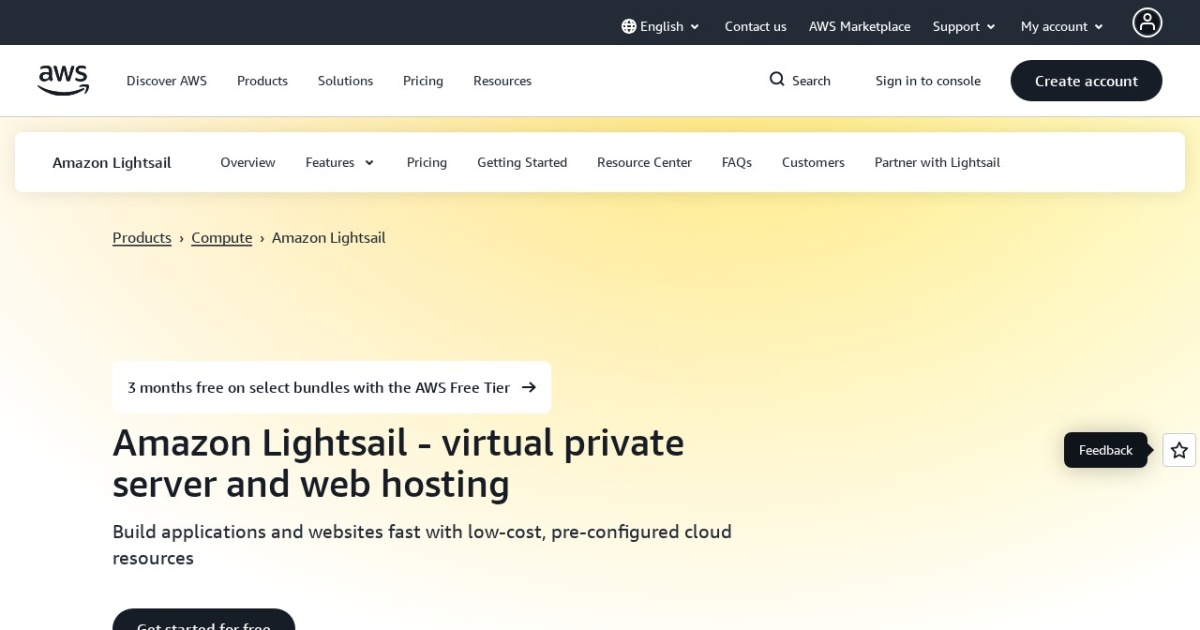Open the FAQs section
Screen dimensions: 1200x630
point(736,162)
